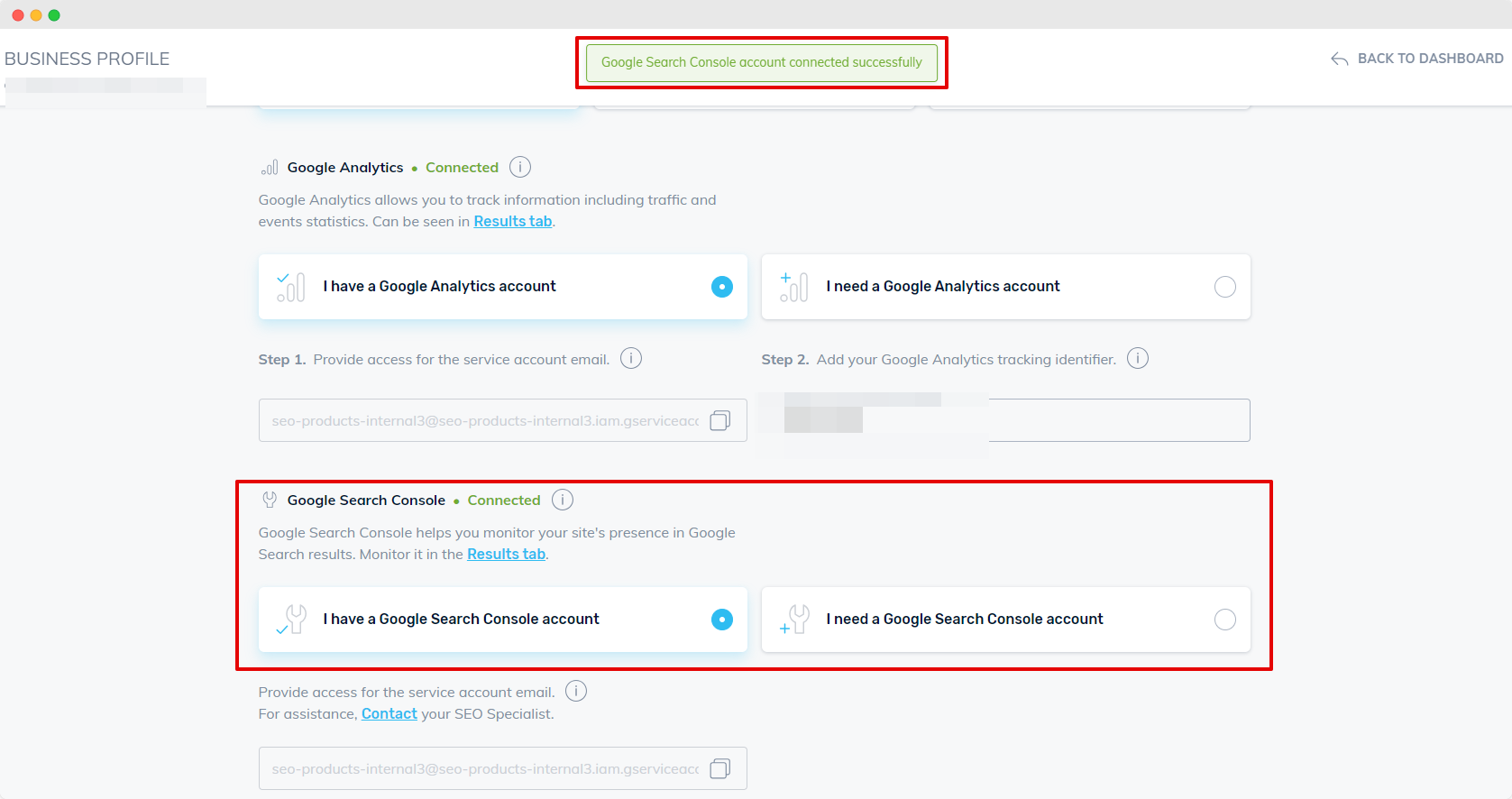Click checked wrench icon in Search Console card
This screenshot has height=799, width=1512.
point(292,620)
